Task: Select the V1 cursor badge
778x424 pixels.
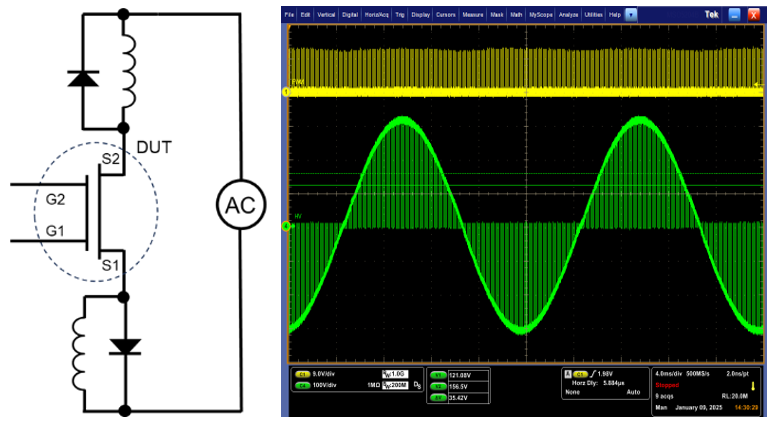Action: pos(438,375)
